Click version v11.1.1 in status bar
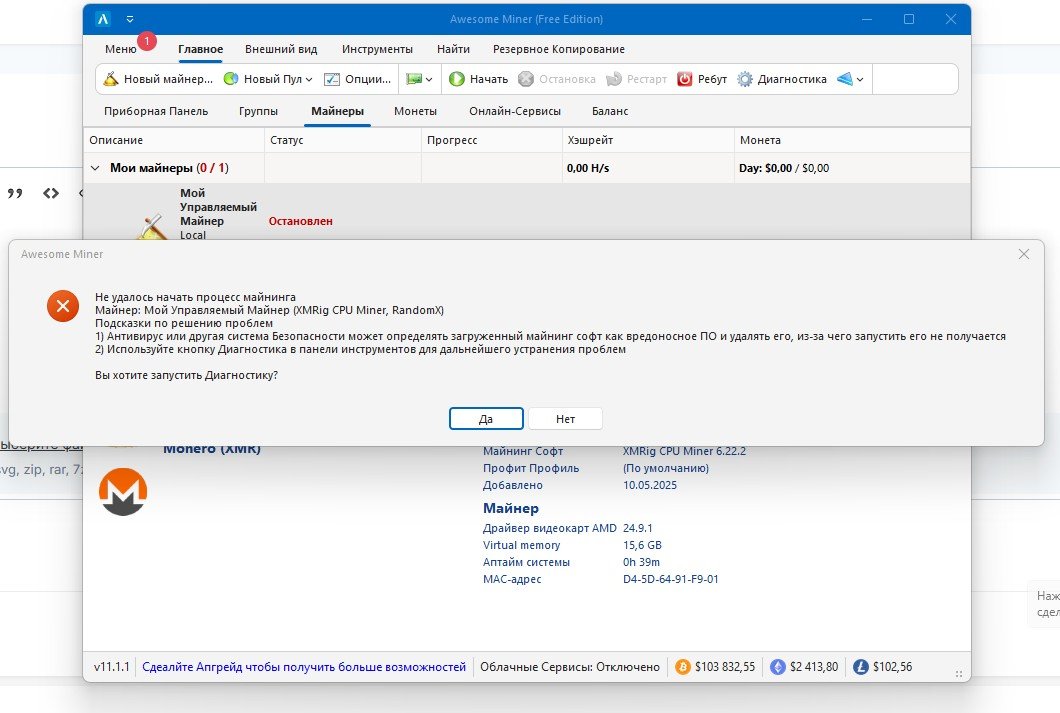This screenshot has height=713, width=1060. 112,667
